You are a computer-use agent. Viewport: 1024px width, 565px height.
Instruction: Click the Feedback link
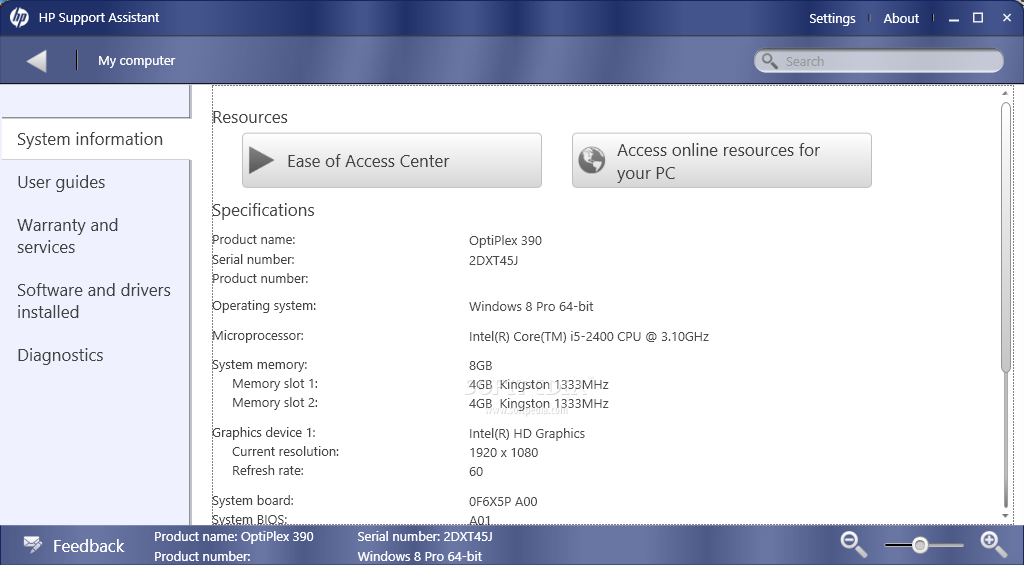88,545
